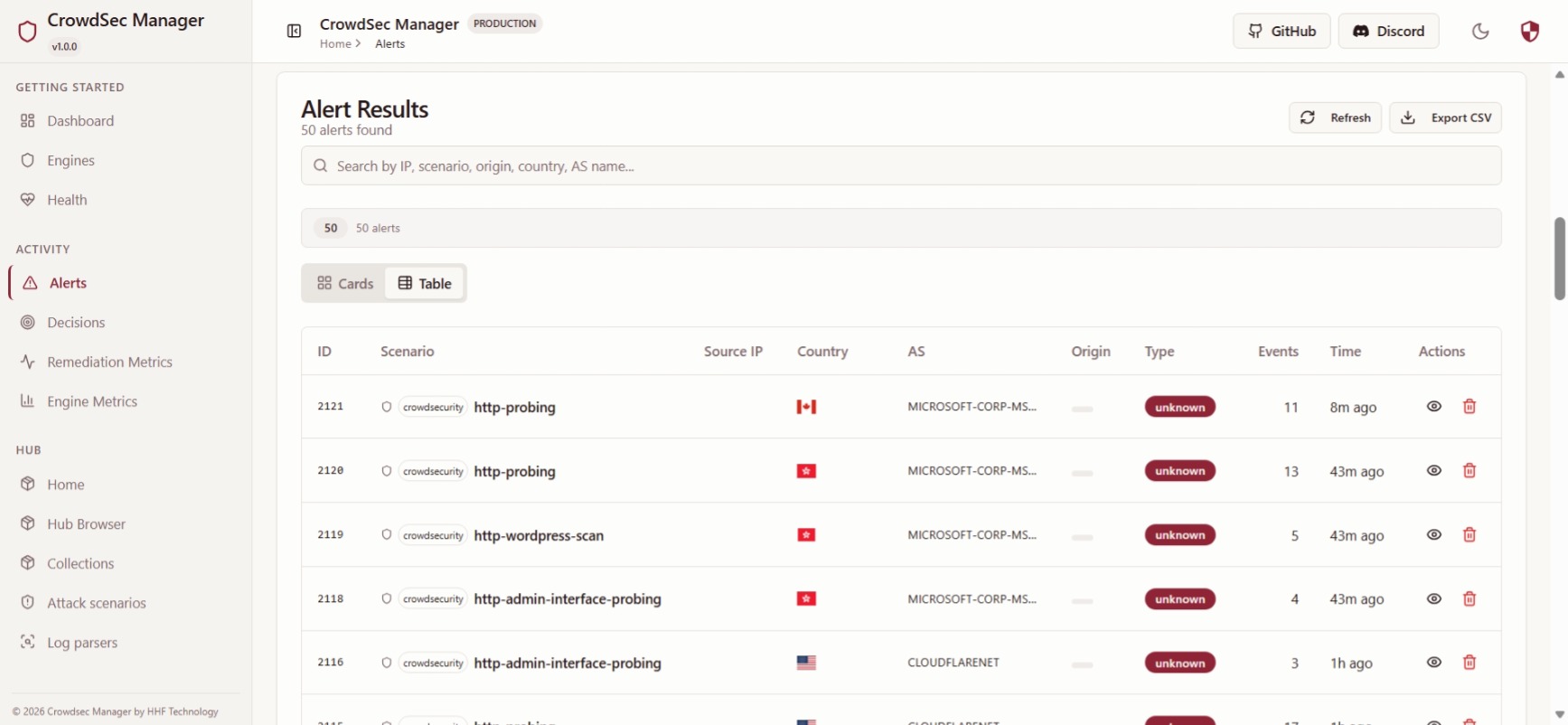Viewport: 1568px width, 725px height.
Task: Click the Country column header
Action: point(822,352)
